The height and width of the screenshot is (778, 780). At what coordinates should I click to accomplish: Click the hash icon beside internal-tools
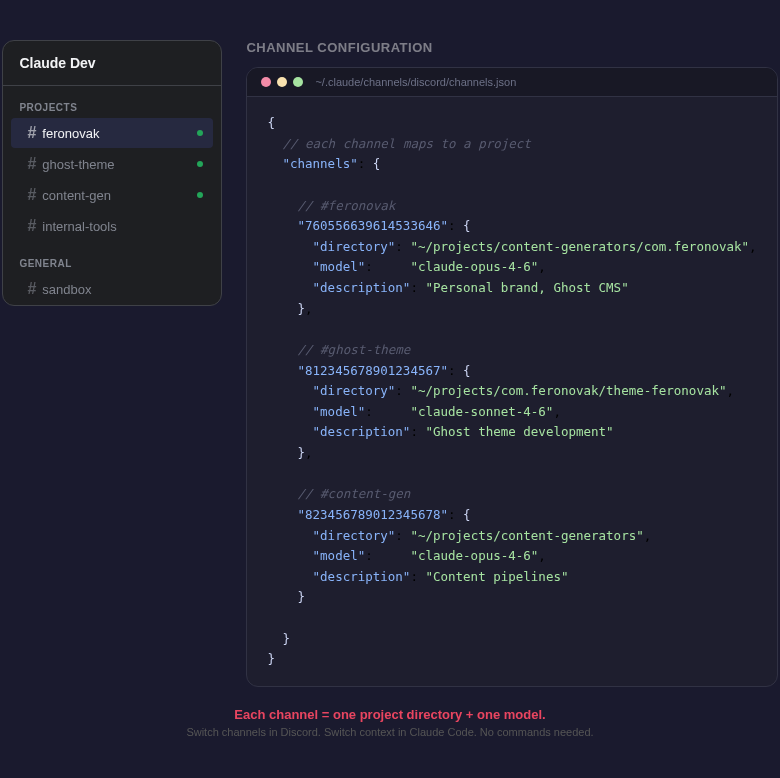click(32, 226)
